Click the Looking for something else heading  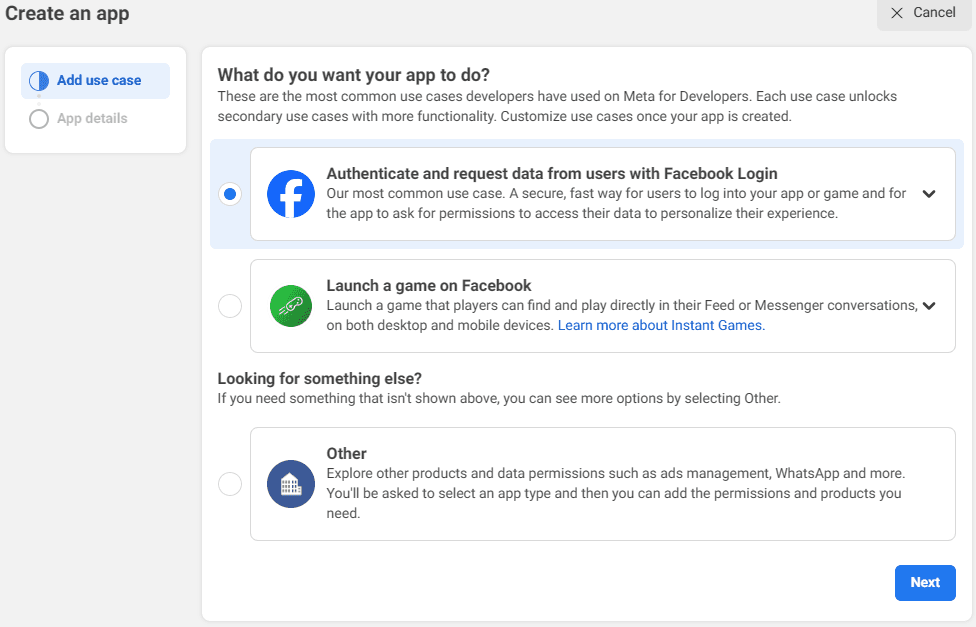coord(319,379)
